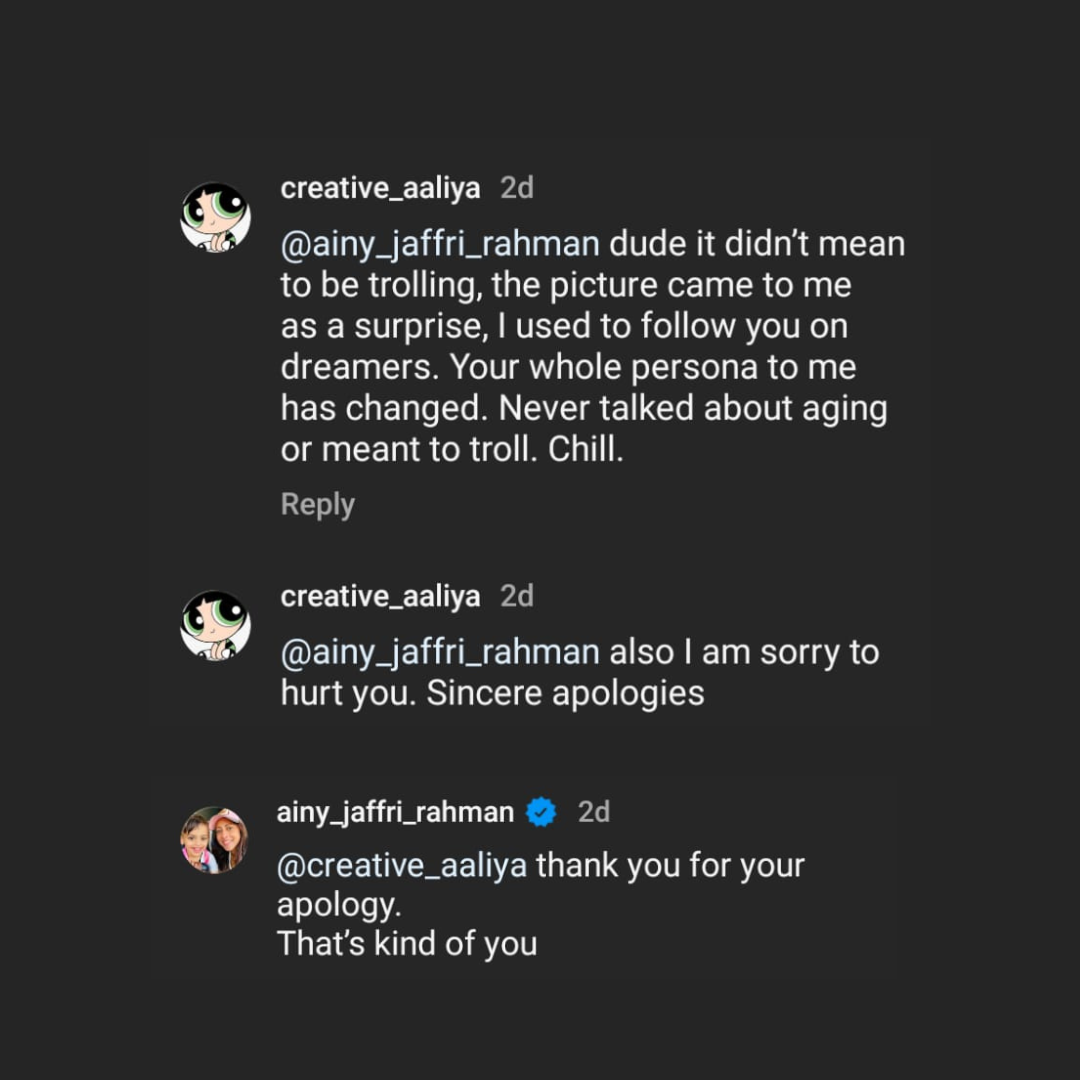
Task: Click the 2d timestamp on the second comment
Action: click(517, 597)
